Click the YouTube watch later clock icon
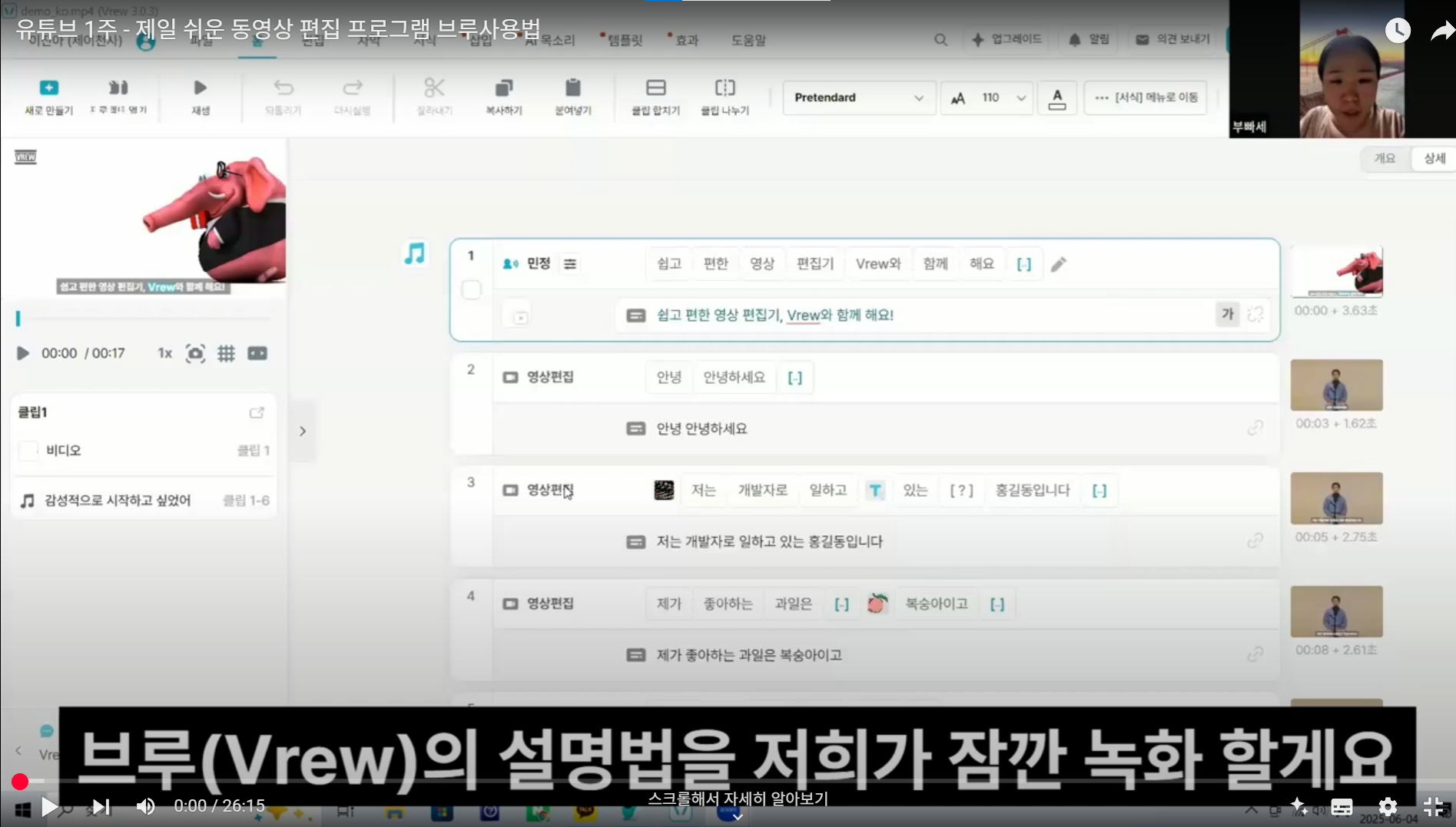Image resolution: width=1456 pixels, height=827 pixels. [x=1398, y=31]
